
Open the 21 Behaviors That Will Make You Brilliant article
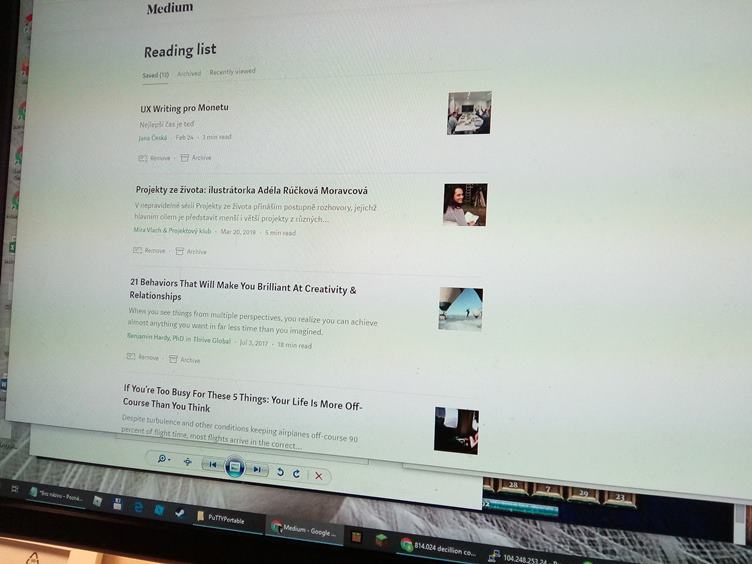(x=243, y=289)
